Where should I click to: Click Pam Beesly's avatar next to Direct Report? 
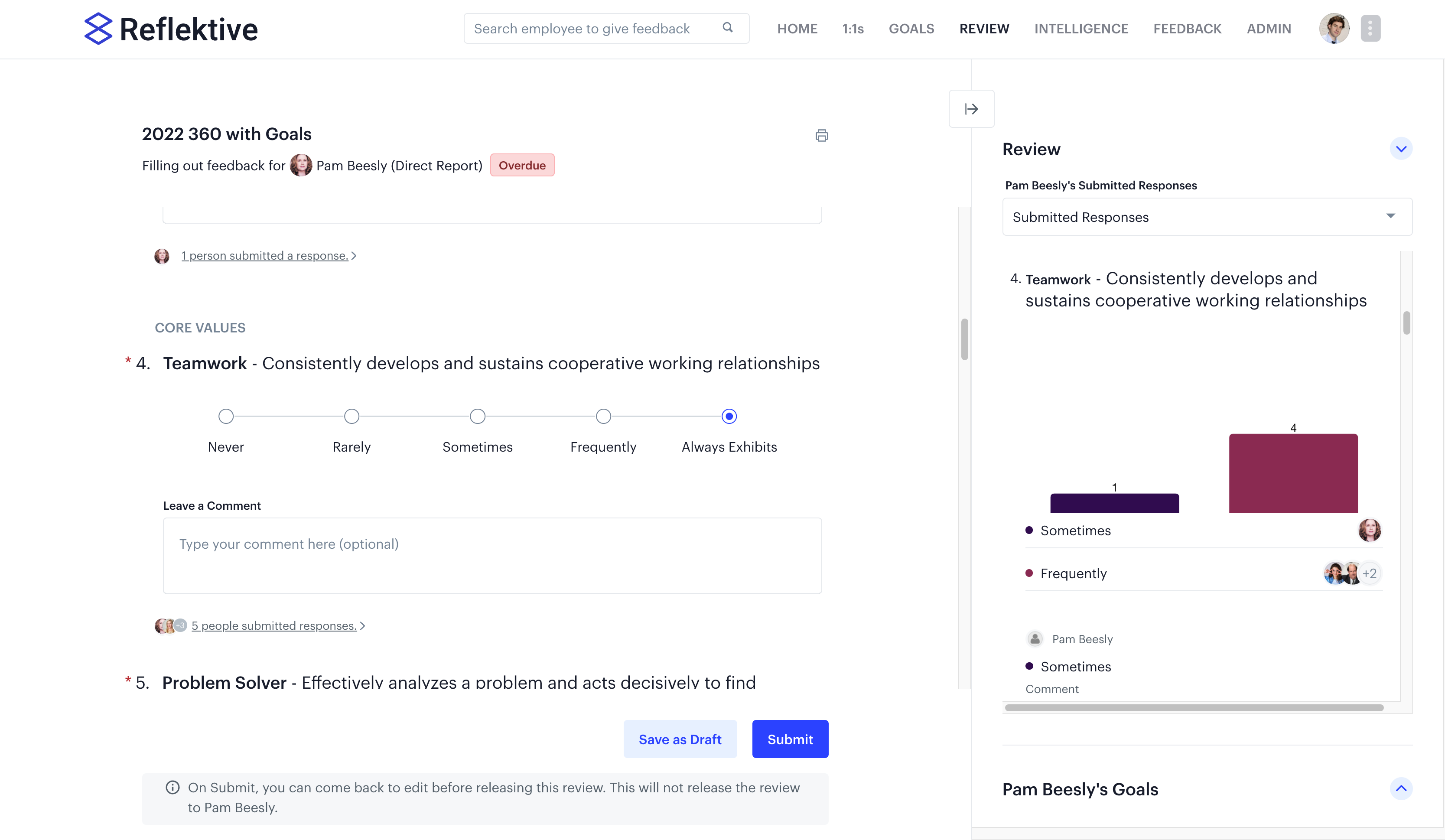pos(301,165)
